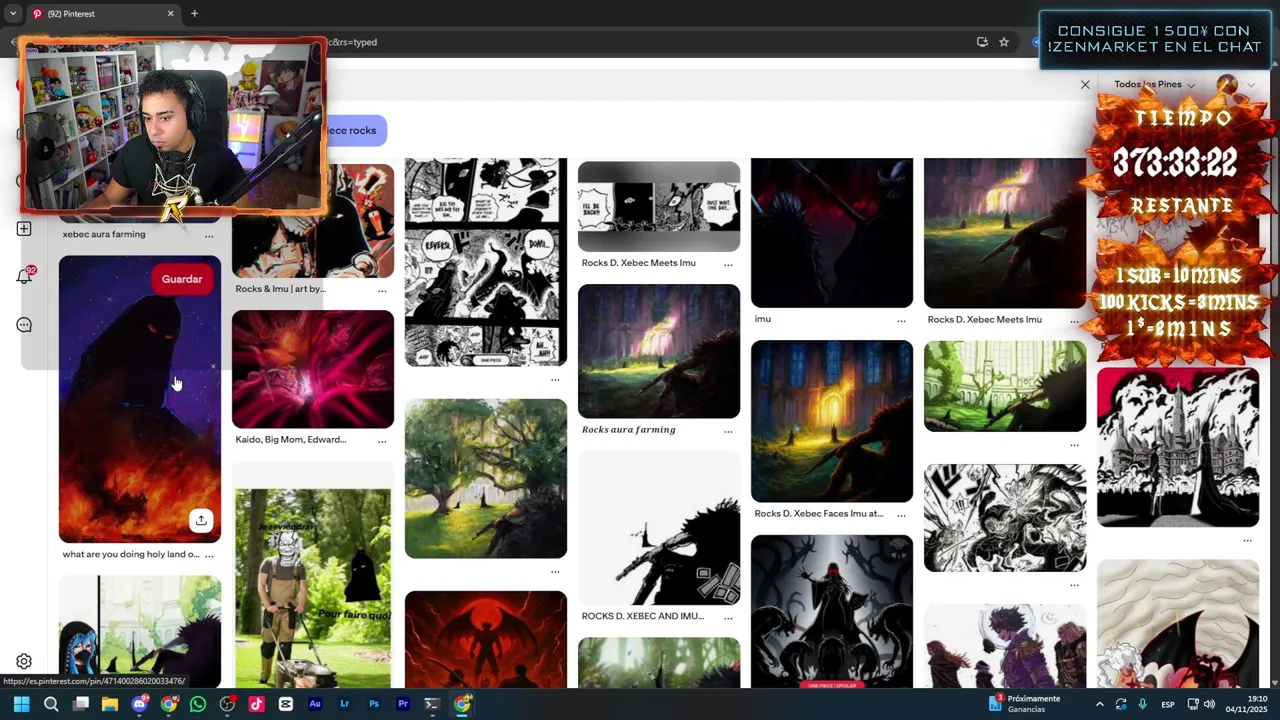
Task: Open the Pinterest messages chat bubble icon
Action: coord(24,325)
